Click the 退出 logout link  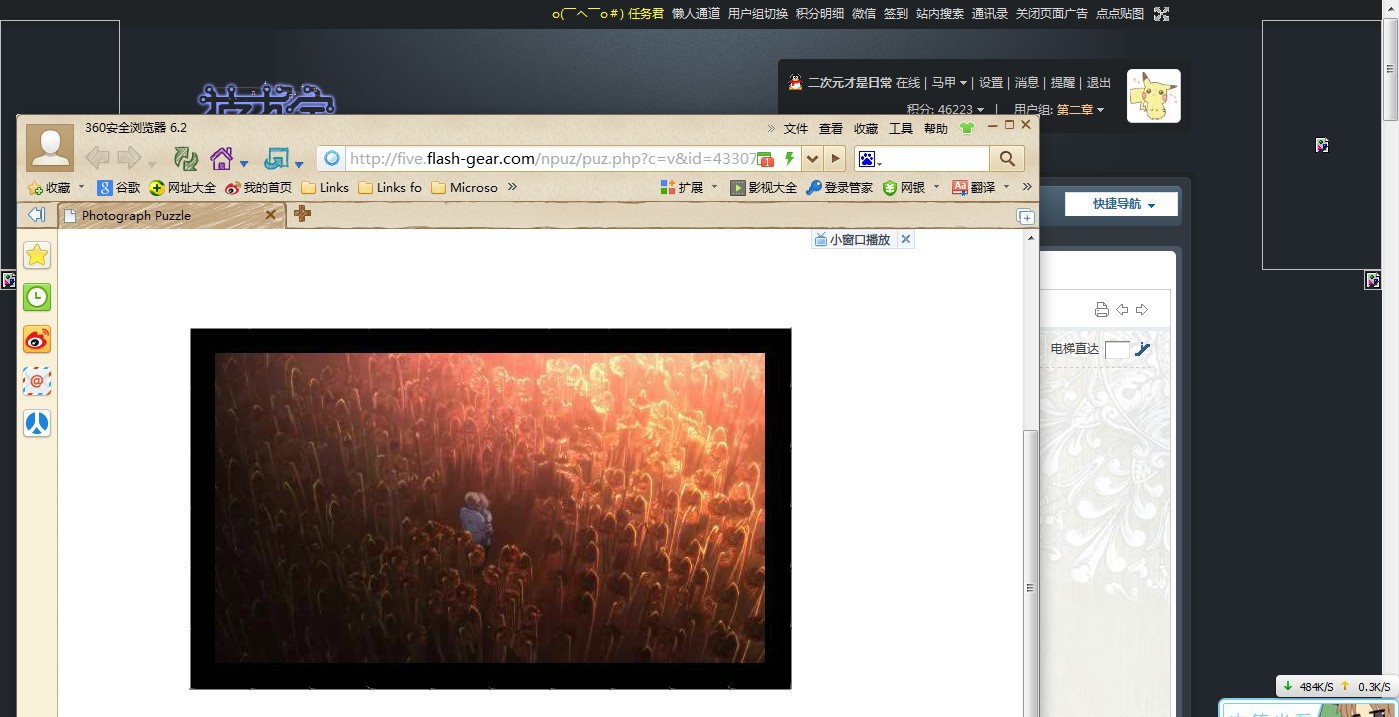(1098, 83)
